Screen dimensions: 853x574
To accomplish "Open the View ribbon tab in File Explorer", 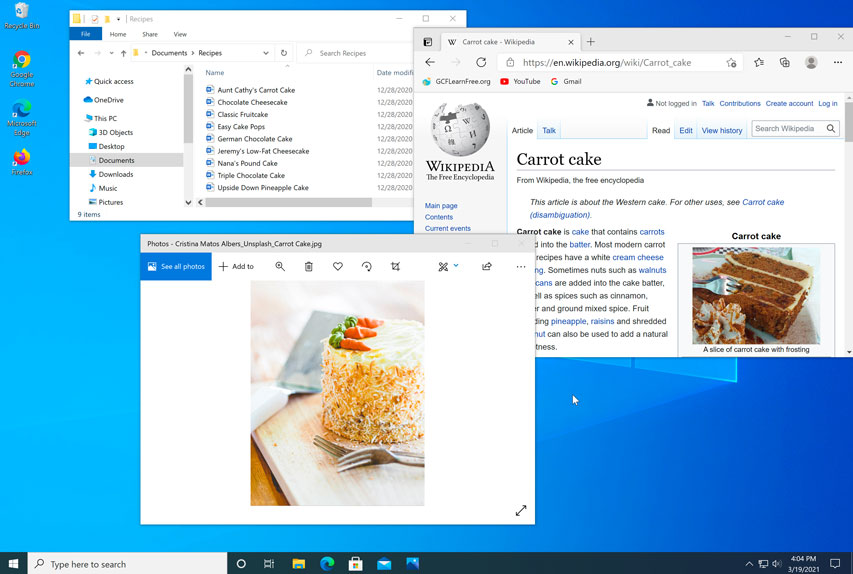I will pyautogui.click(x=180, y=34).
